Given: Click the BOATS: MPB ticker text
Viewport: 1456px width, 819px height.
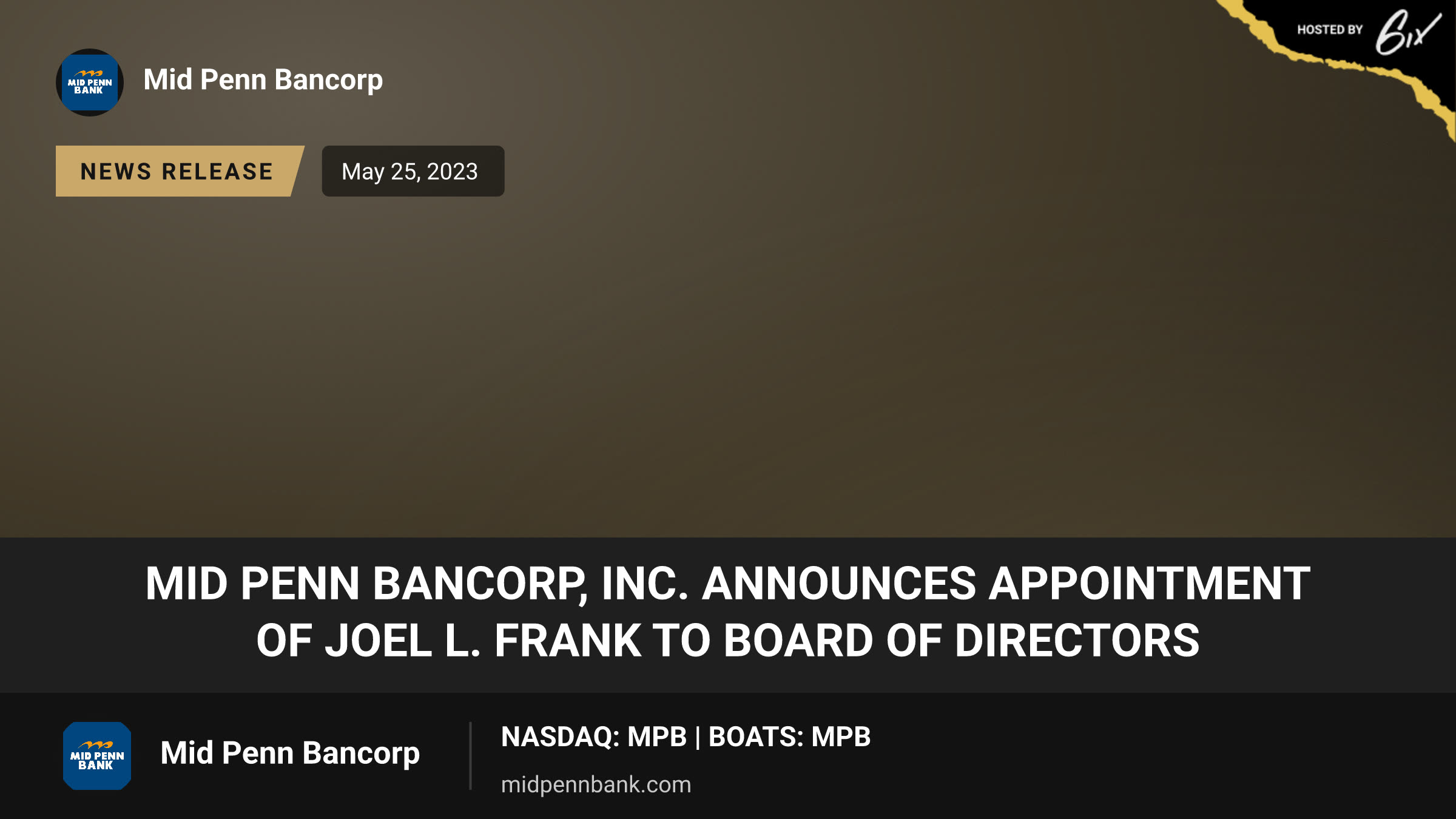Looking at the screenshot, I should [789, 737].
